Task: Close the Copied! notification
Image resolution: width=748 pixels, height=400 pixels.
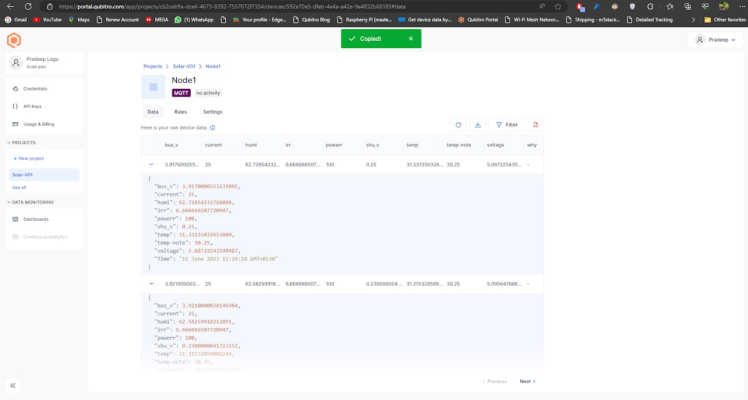Action: click(x=411, y=39)
